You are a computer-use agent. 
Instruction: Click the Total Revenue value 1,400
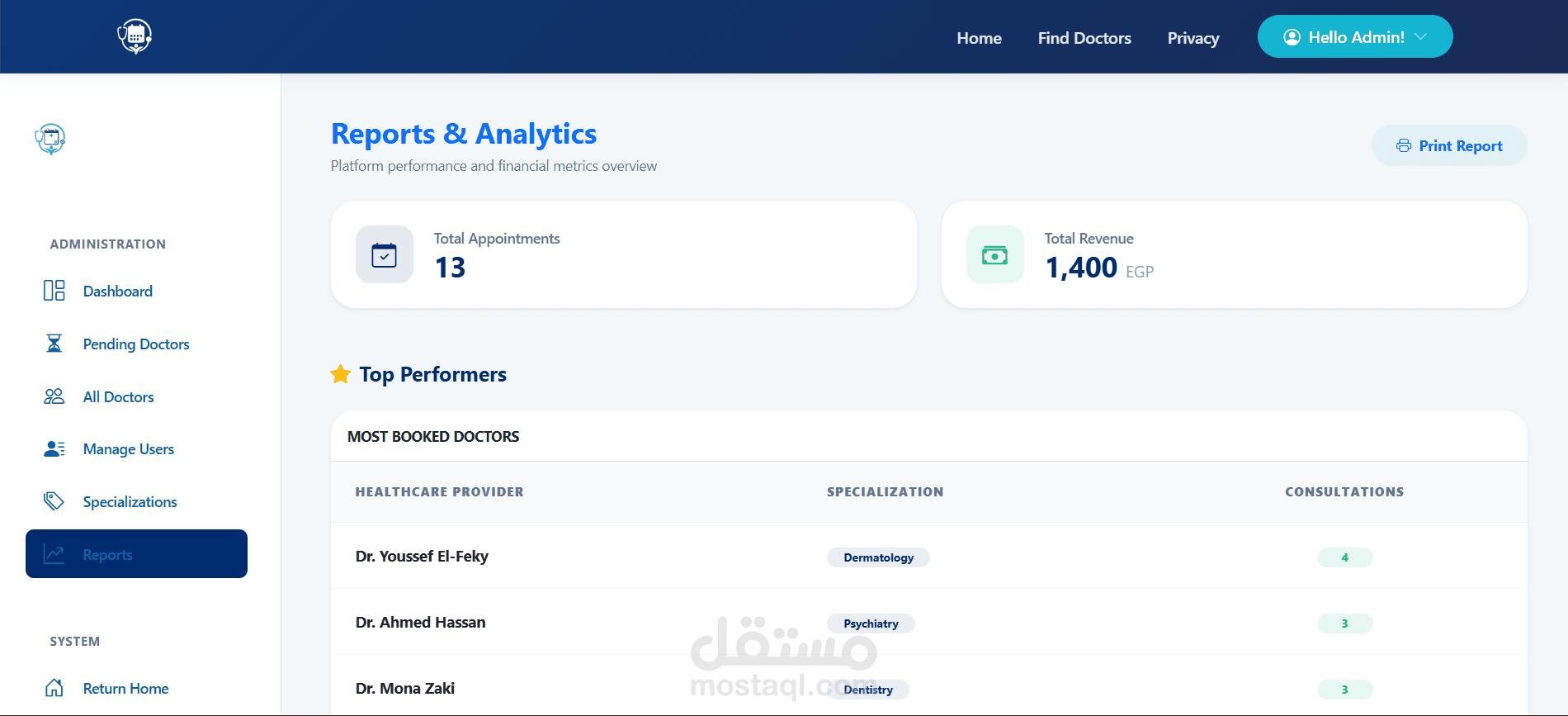tap(1081, 268)
